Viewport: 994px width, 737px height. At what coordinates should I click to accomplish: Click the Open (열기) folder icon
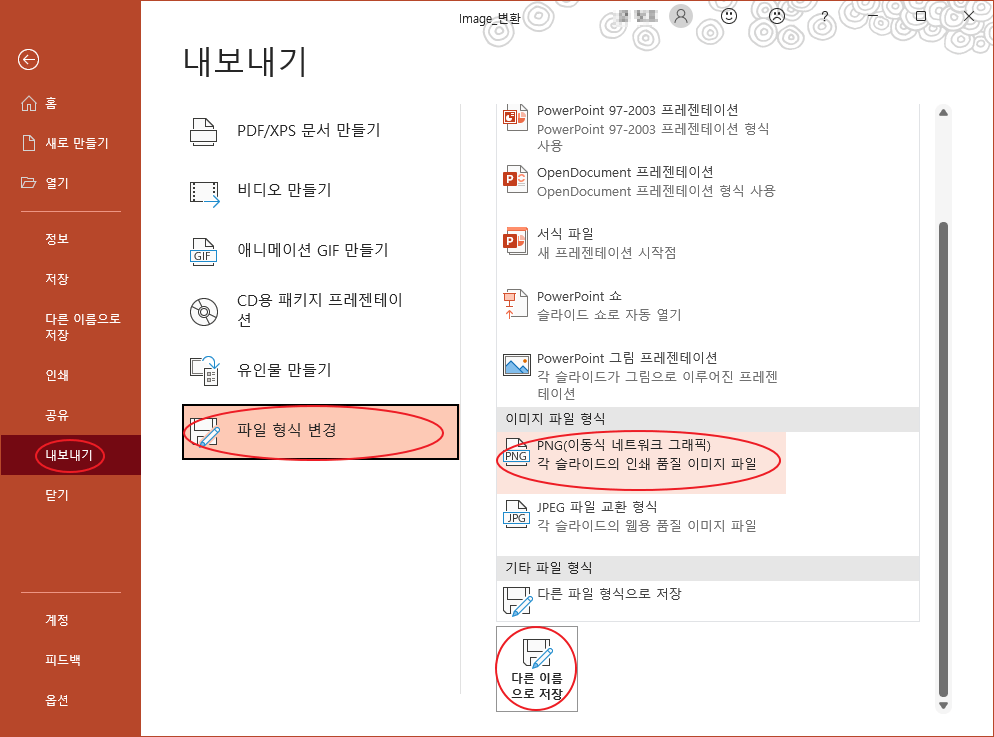click(29, 183)
